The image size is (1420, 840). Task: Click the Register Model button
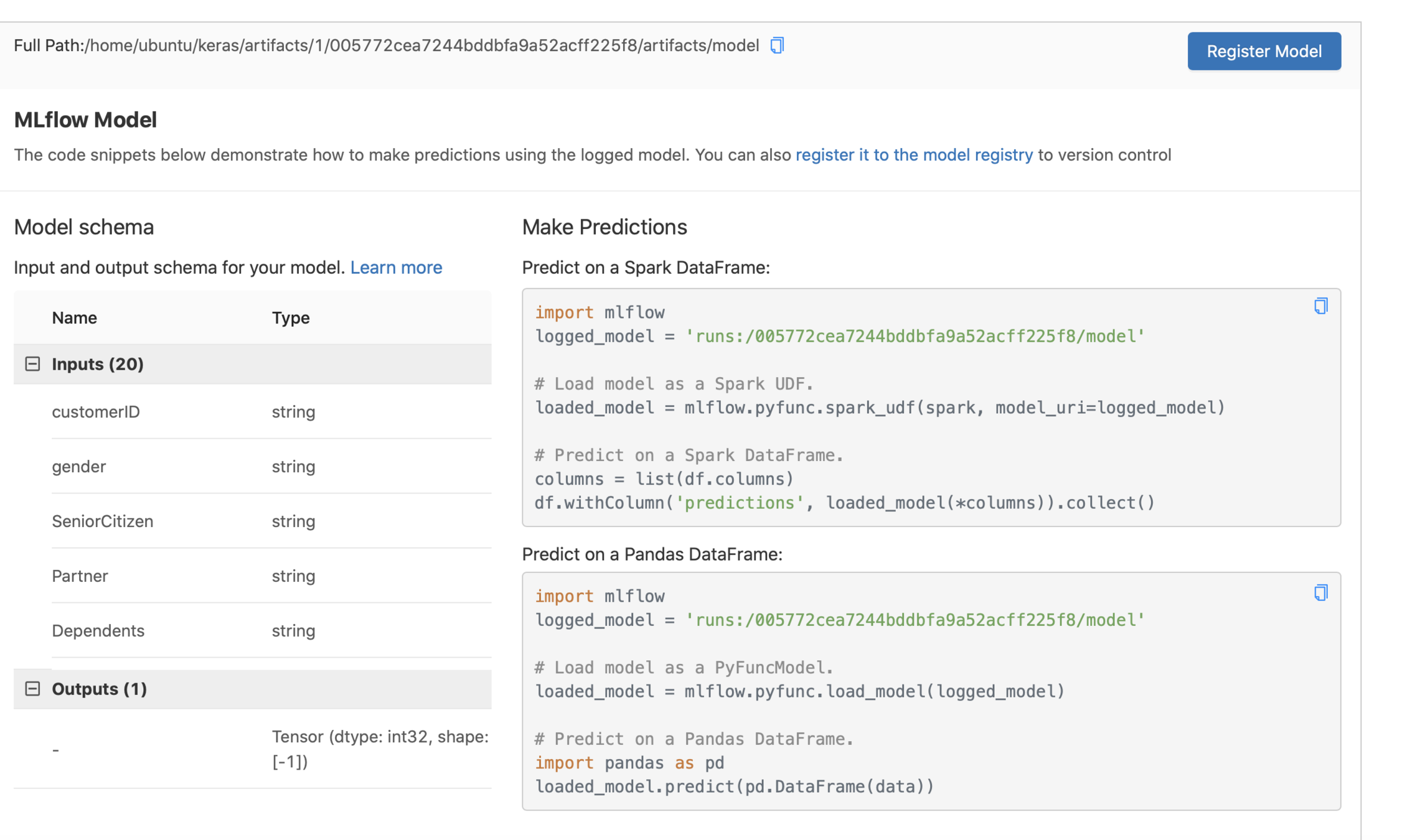coord(1264,51)
